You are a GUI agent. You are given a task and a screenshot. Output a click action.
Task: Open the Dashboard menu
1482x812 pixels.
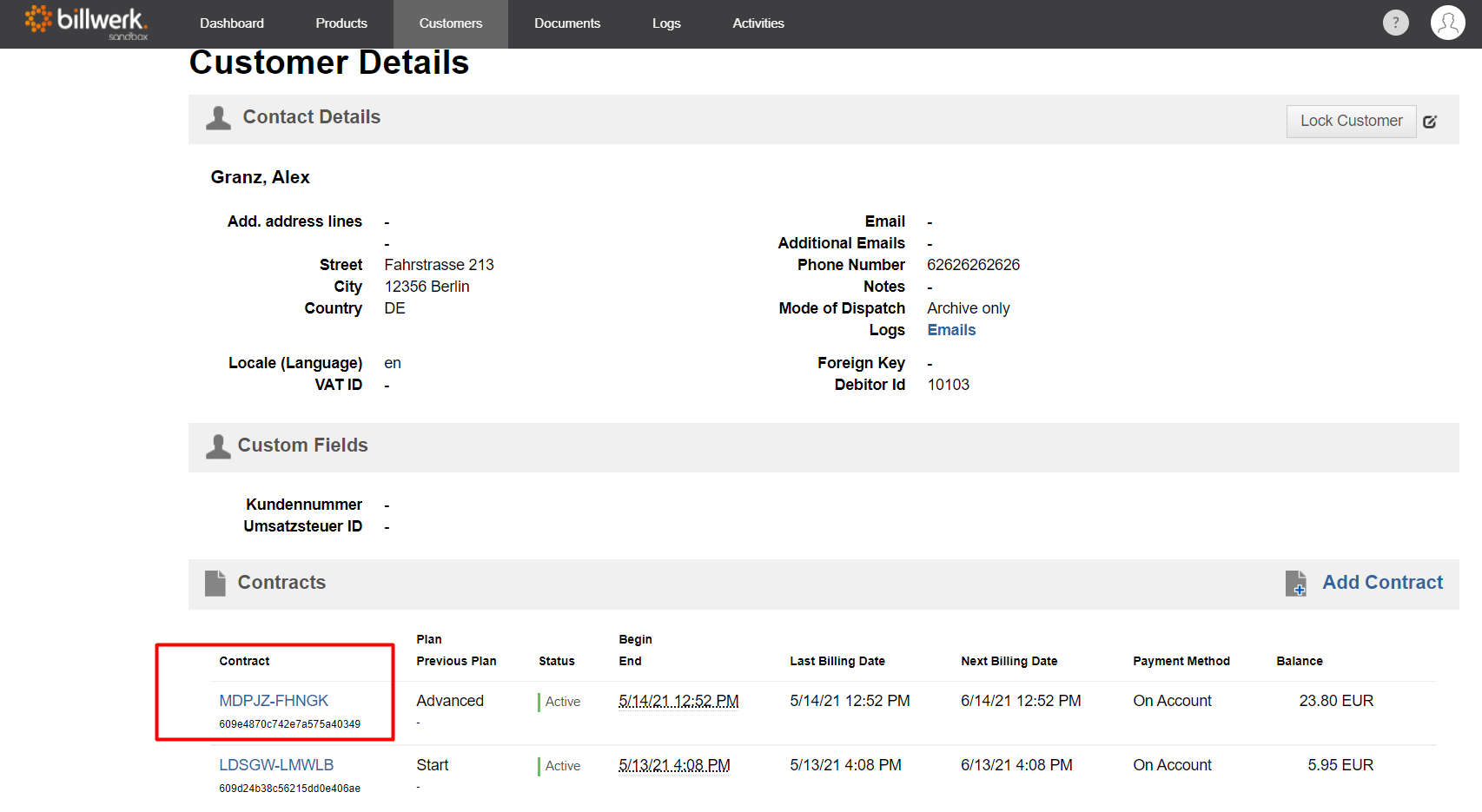click(x=232, y=23)
